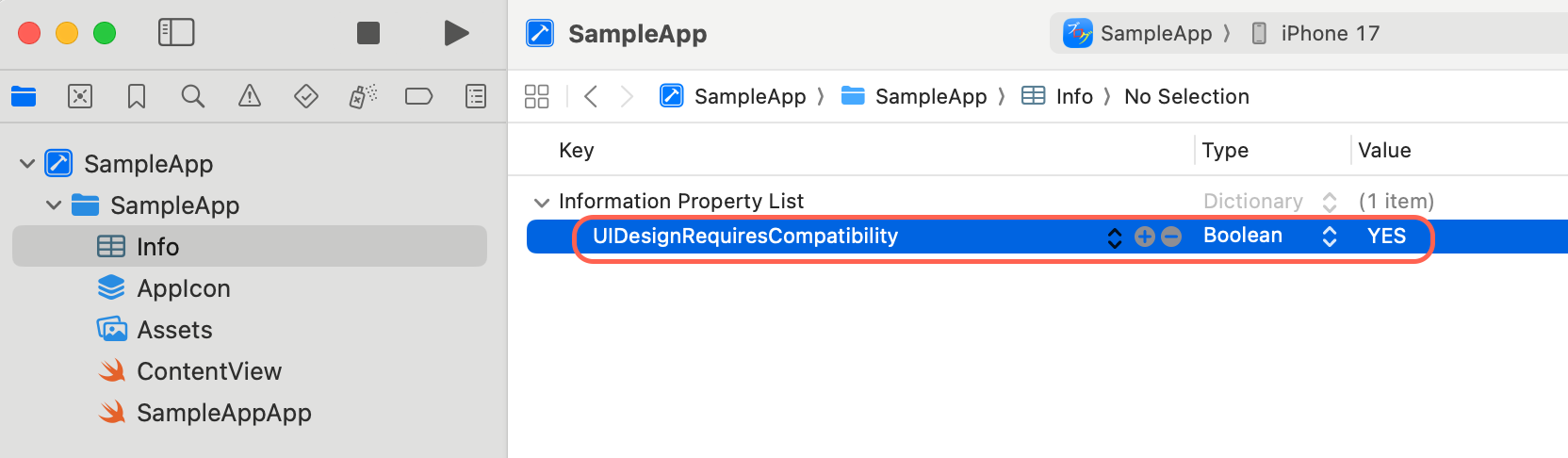Add a new property row
The height and width of the screenshot is (458, 1568).
click(1145, 237)
